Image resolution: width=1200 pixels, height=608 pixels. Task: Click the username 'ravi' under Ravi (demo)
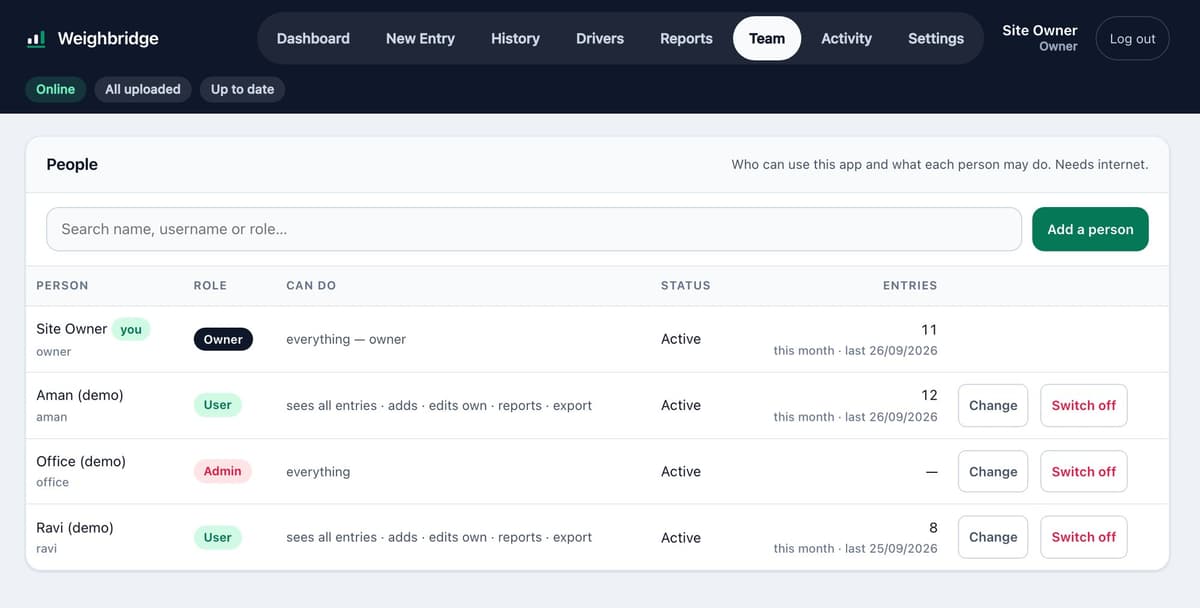click(x=46, y=548)
